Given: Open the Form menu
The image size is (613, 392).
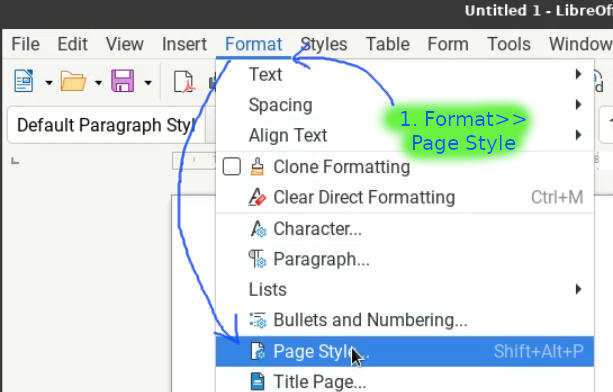Looking at the screenshot, I should pyautogui.click(x=448, y=44).
